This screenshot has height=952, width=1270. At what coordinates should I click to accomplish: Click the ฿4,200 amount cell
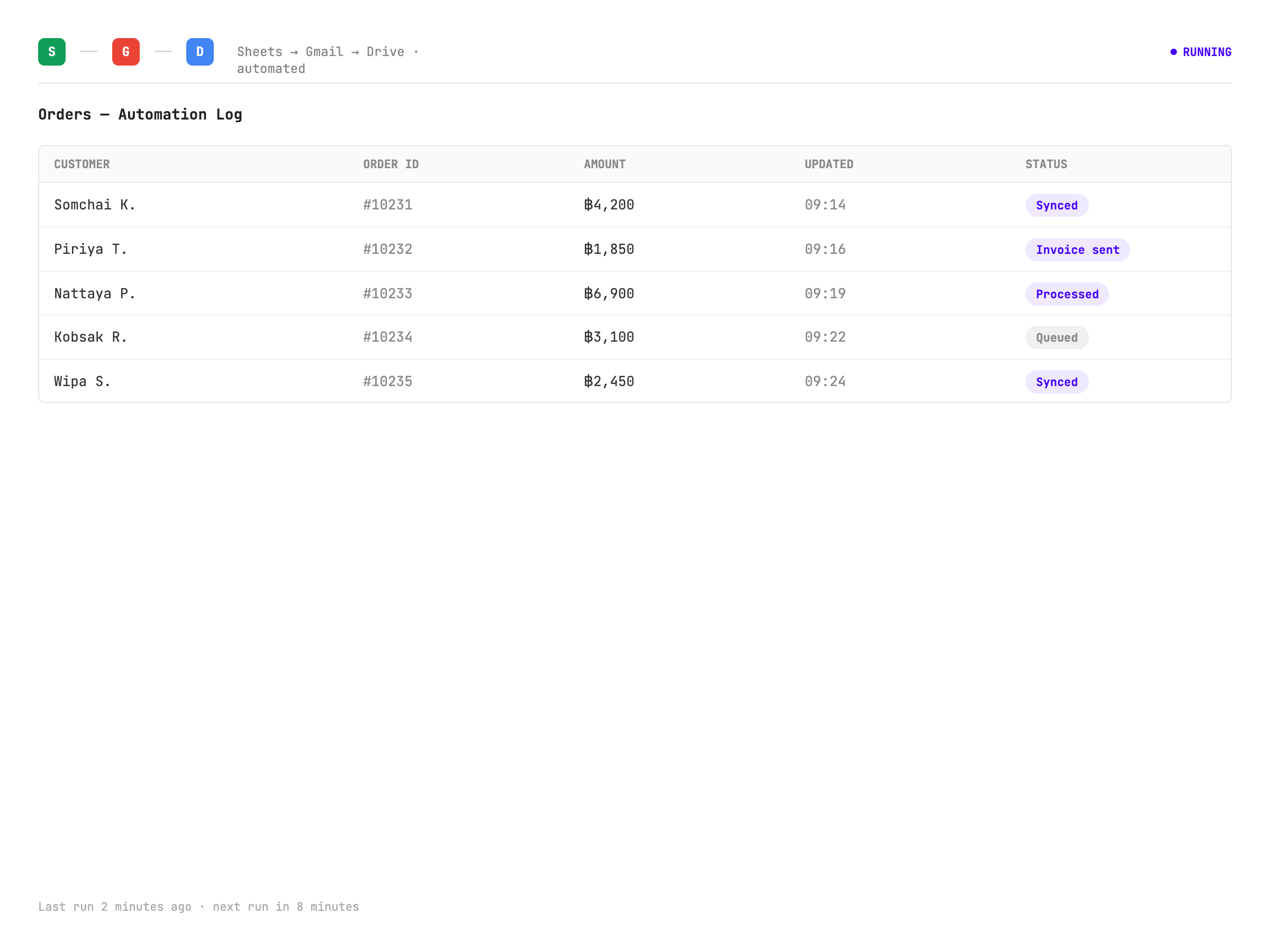(x=609, y=205)
